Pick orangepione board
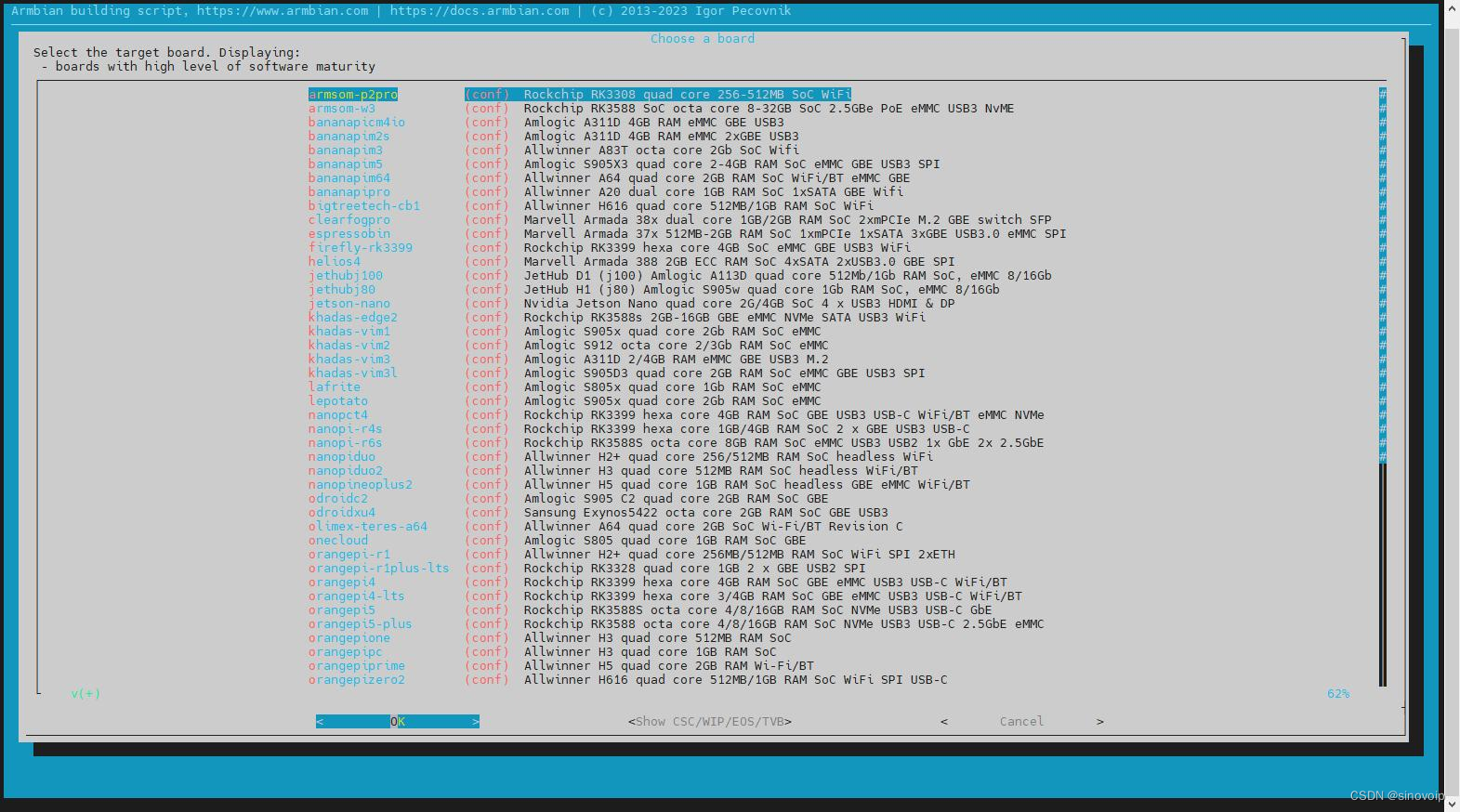Image resolution: width=1460 pixels, height=812 pixels. (550, 637)
